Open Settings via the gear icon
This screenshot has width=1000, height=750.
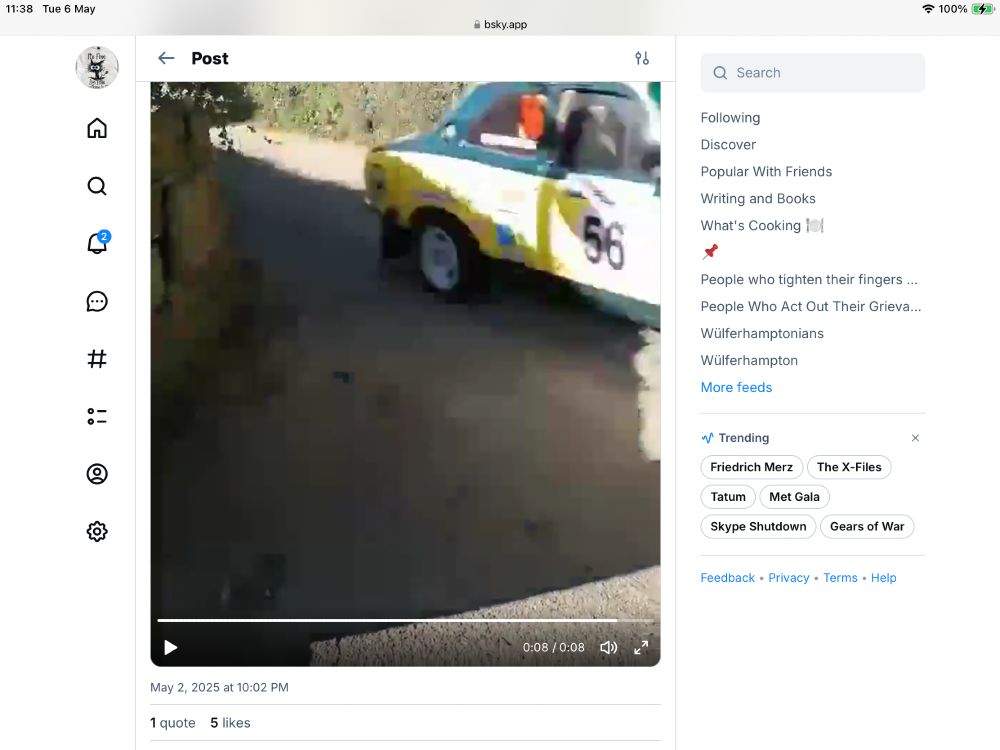(x=96, y=531)
